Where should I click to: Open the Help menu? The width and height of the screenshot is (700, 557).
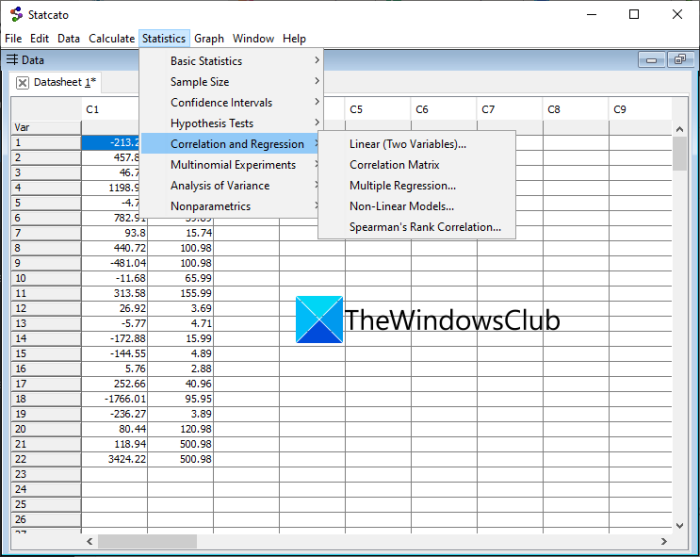[294, 39]
